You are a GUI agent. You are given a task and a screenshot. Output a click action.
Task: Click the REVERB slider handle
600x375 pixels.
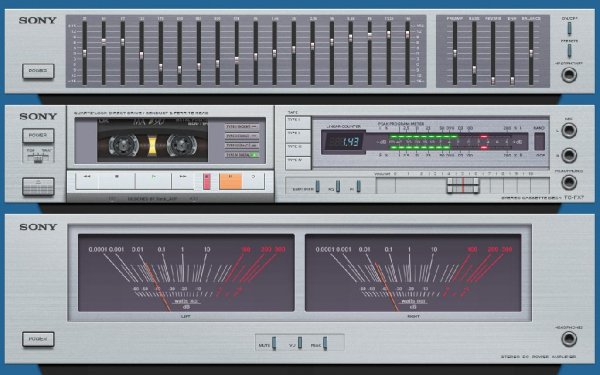coord(493,80)
